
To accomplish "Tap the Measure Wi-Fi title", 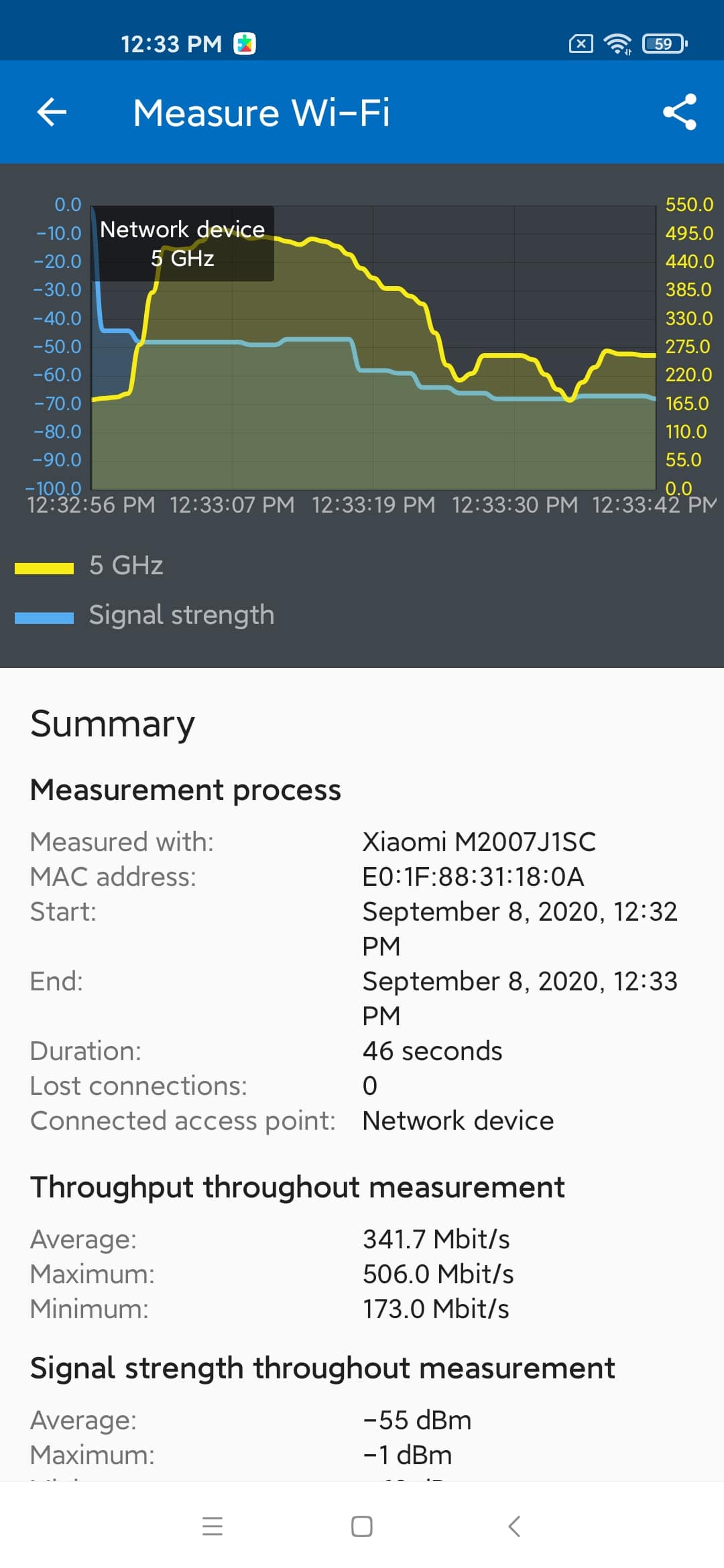I will click(x=261, y=113).
